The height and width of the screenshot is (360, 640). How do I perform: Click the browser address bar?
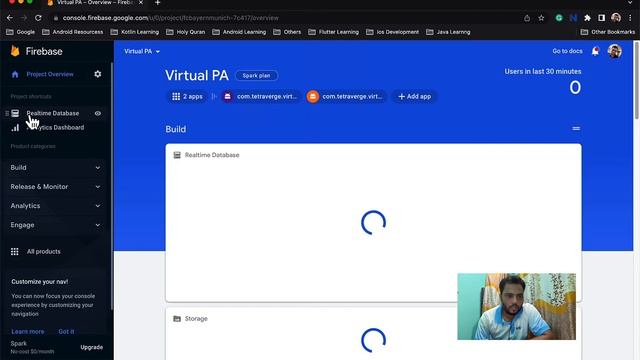point(286,18)
